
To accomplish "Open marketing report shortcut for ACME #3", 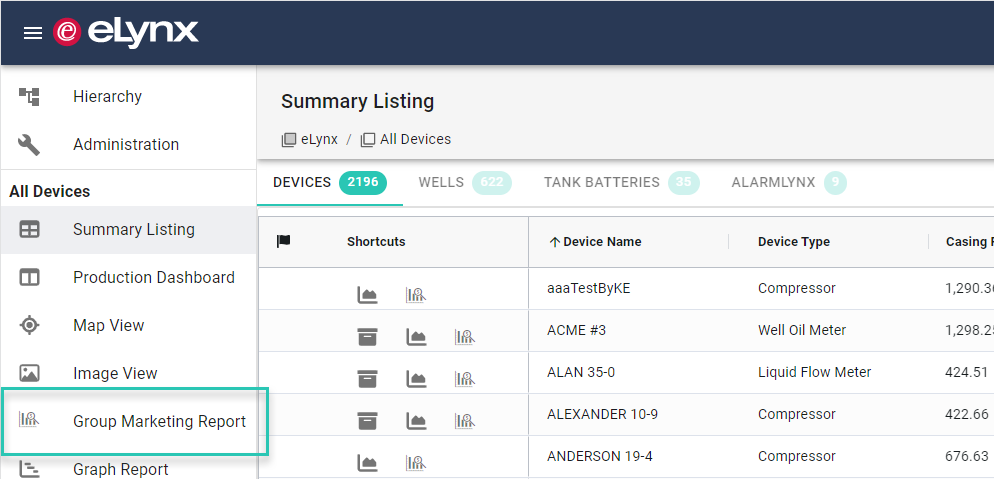I will coord(465,337).
